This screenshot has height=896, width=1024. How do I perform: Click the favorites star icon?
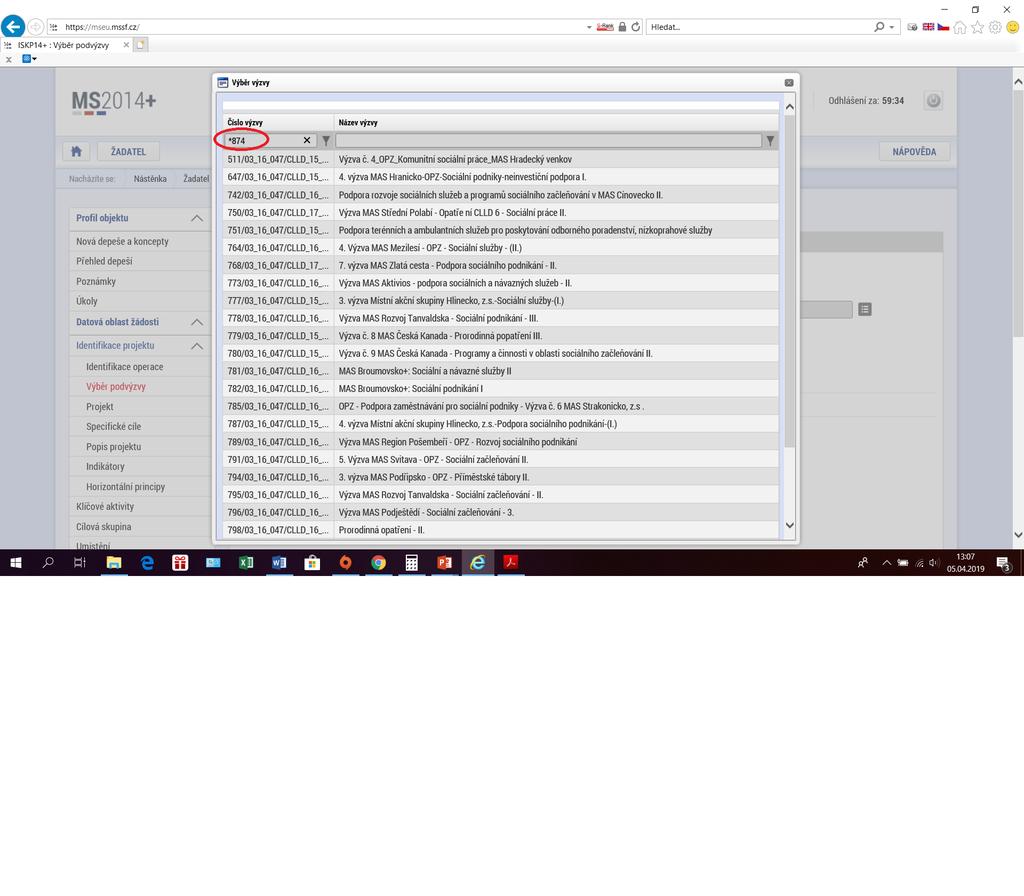coord(978,27)
